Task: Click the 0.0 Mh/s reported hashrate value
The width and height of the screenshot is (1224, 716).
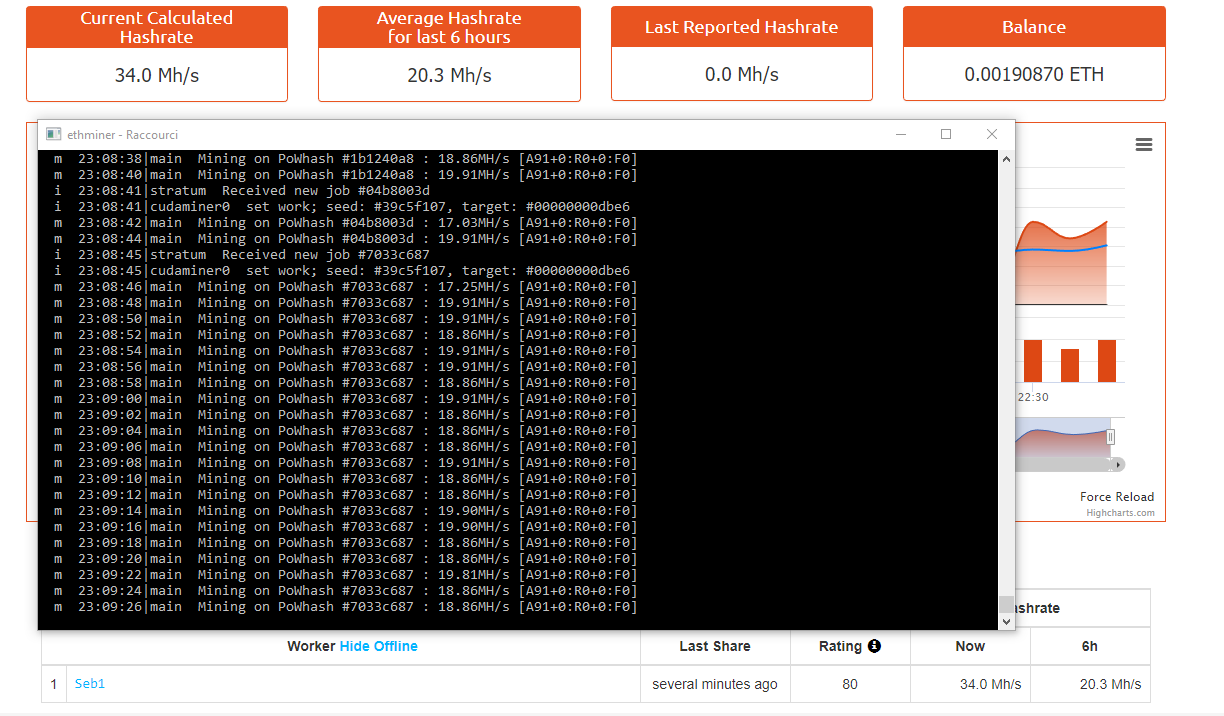Action: 742,75
